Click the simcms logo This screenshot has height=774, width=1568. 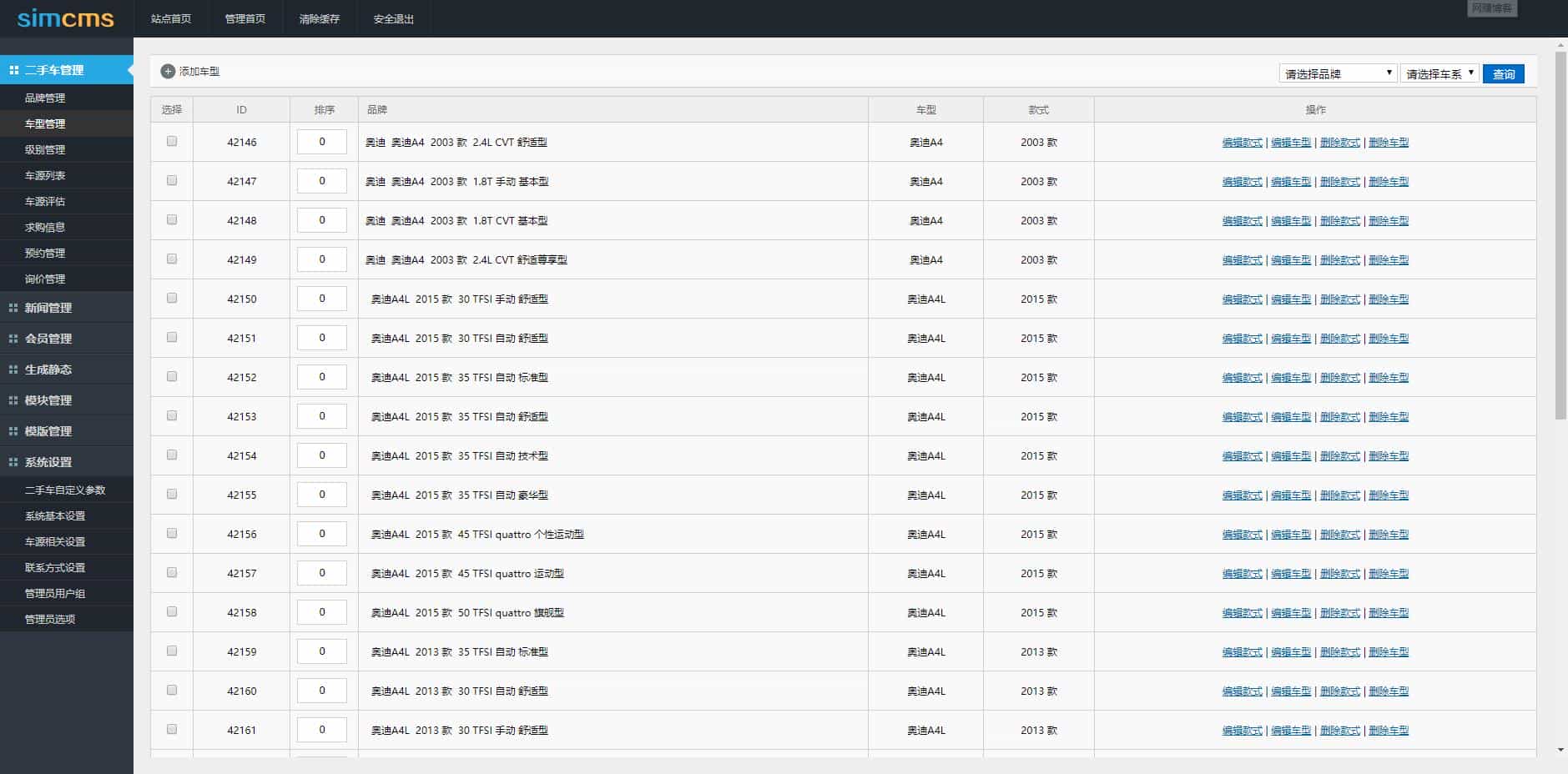(x=66, y=18)
